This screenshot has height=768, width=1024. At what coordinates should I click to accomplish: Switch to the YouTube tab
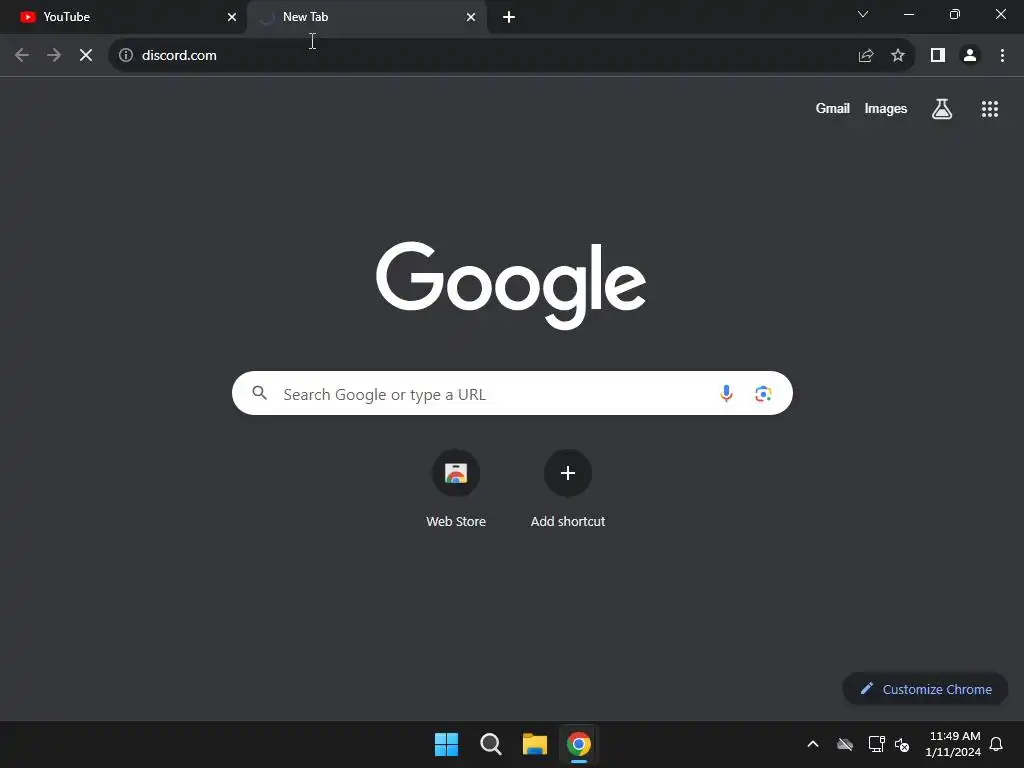click(123, 17)
